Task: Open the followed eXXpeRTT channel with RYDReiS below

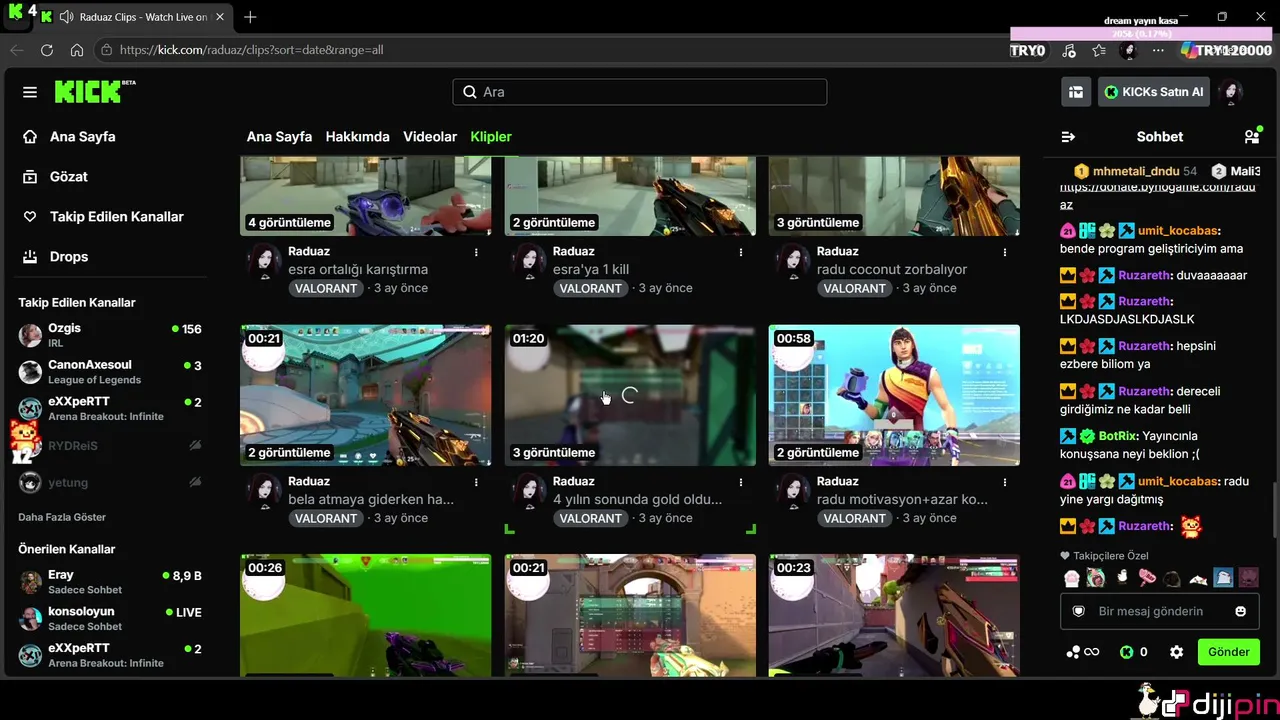Action: point(110,408)
